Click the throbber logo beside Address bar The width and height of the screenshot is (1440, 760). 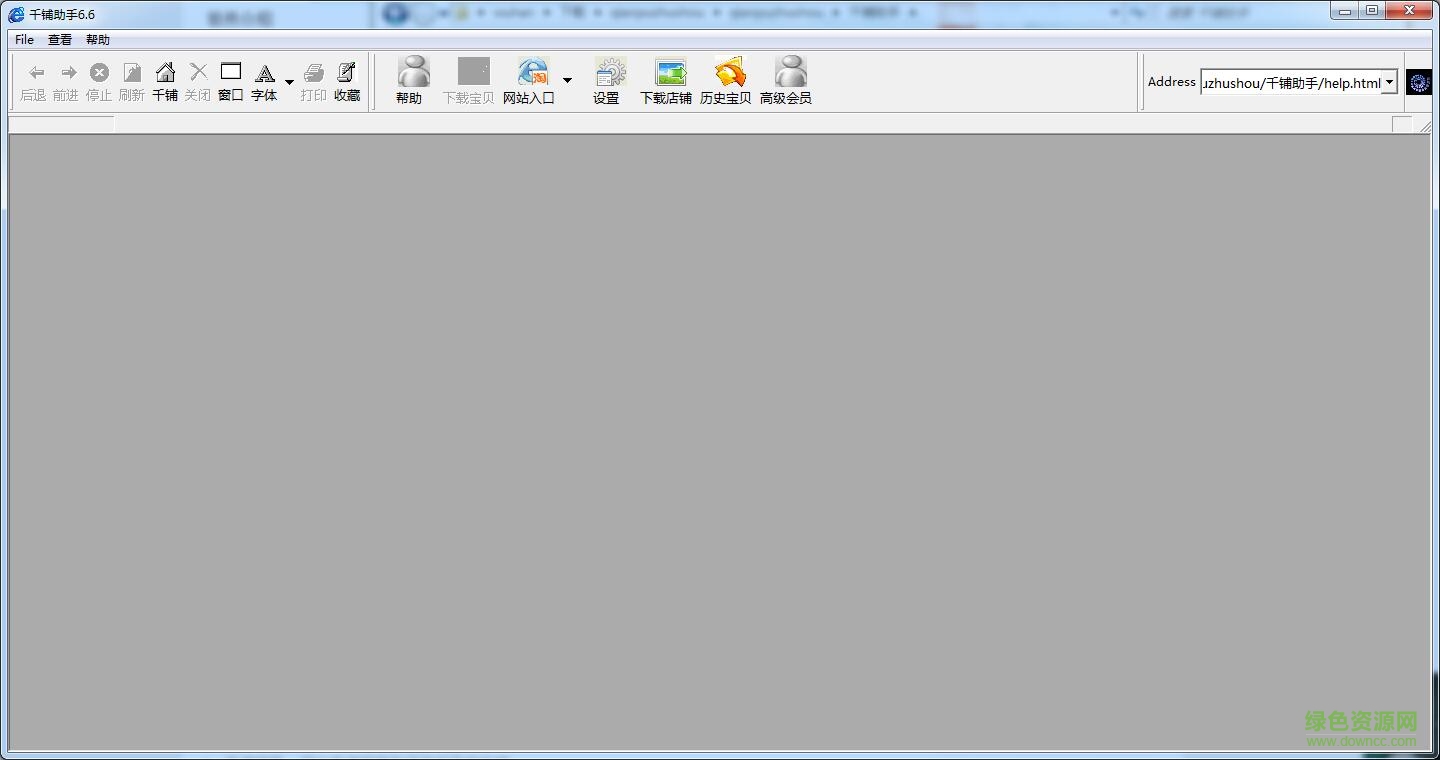coord(1419,82)
